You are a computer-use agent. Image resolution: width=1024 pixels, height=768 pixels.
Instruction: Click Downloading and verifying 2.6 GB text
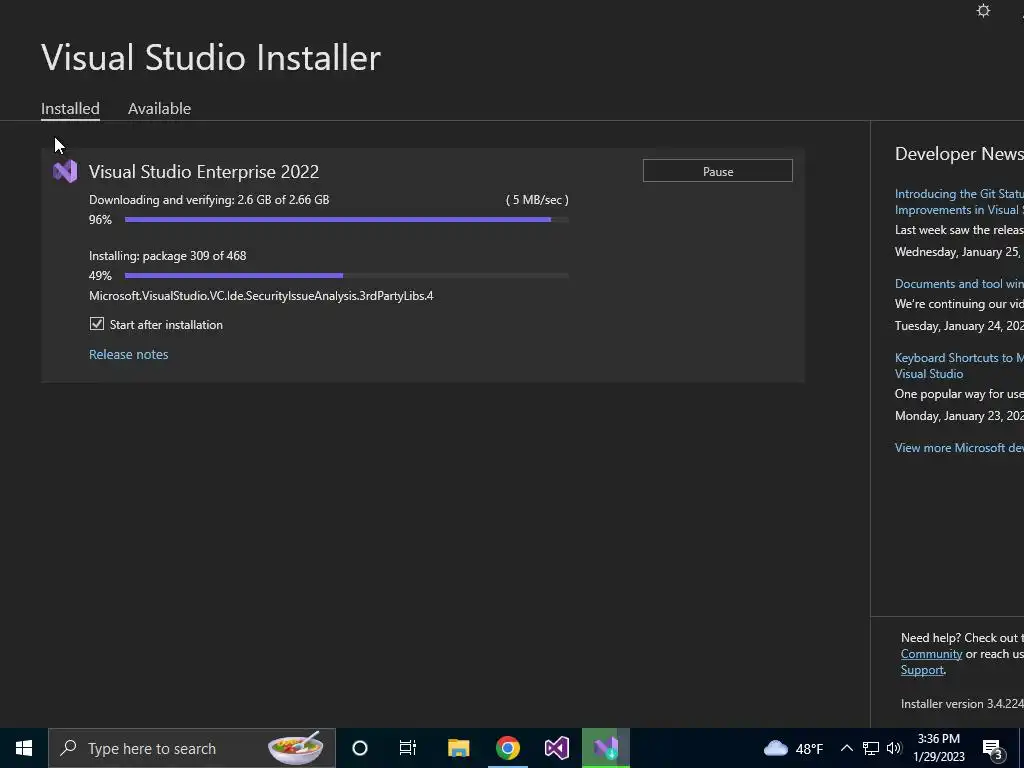(x=209, y=200)
